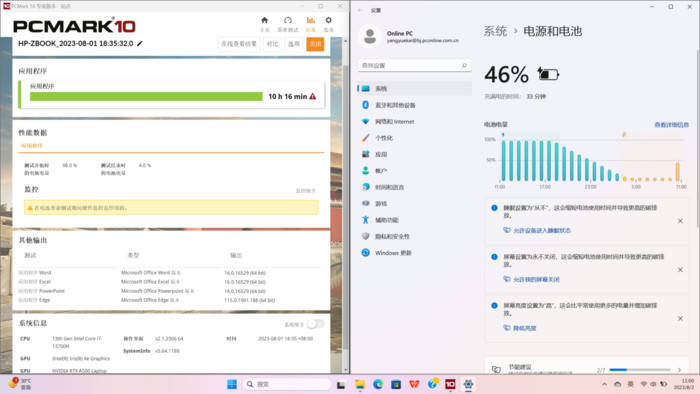Click the 选项 button beside the orange button

coord(294,44)
